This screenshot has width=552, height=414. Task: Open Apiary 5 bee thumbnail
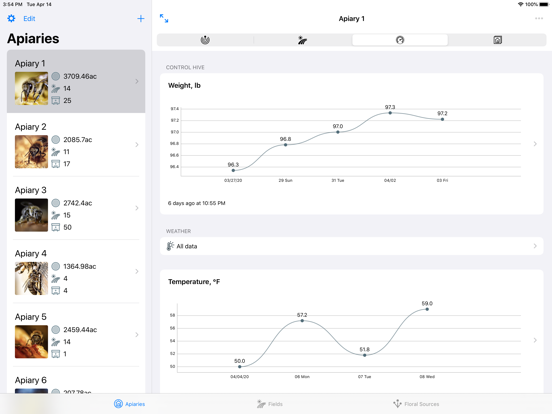[31, 342]
